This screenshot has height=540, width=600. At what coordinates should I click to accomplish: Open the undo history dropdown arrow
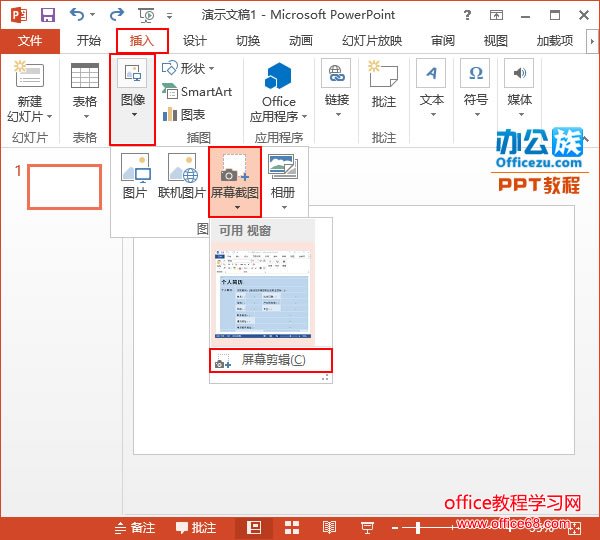pyautogui.click(x=93, y=15)
